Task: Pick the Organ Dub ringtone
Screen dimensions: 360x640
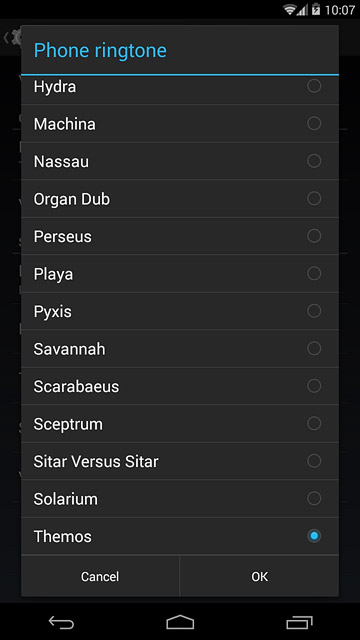Action: click(180, 199)
